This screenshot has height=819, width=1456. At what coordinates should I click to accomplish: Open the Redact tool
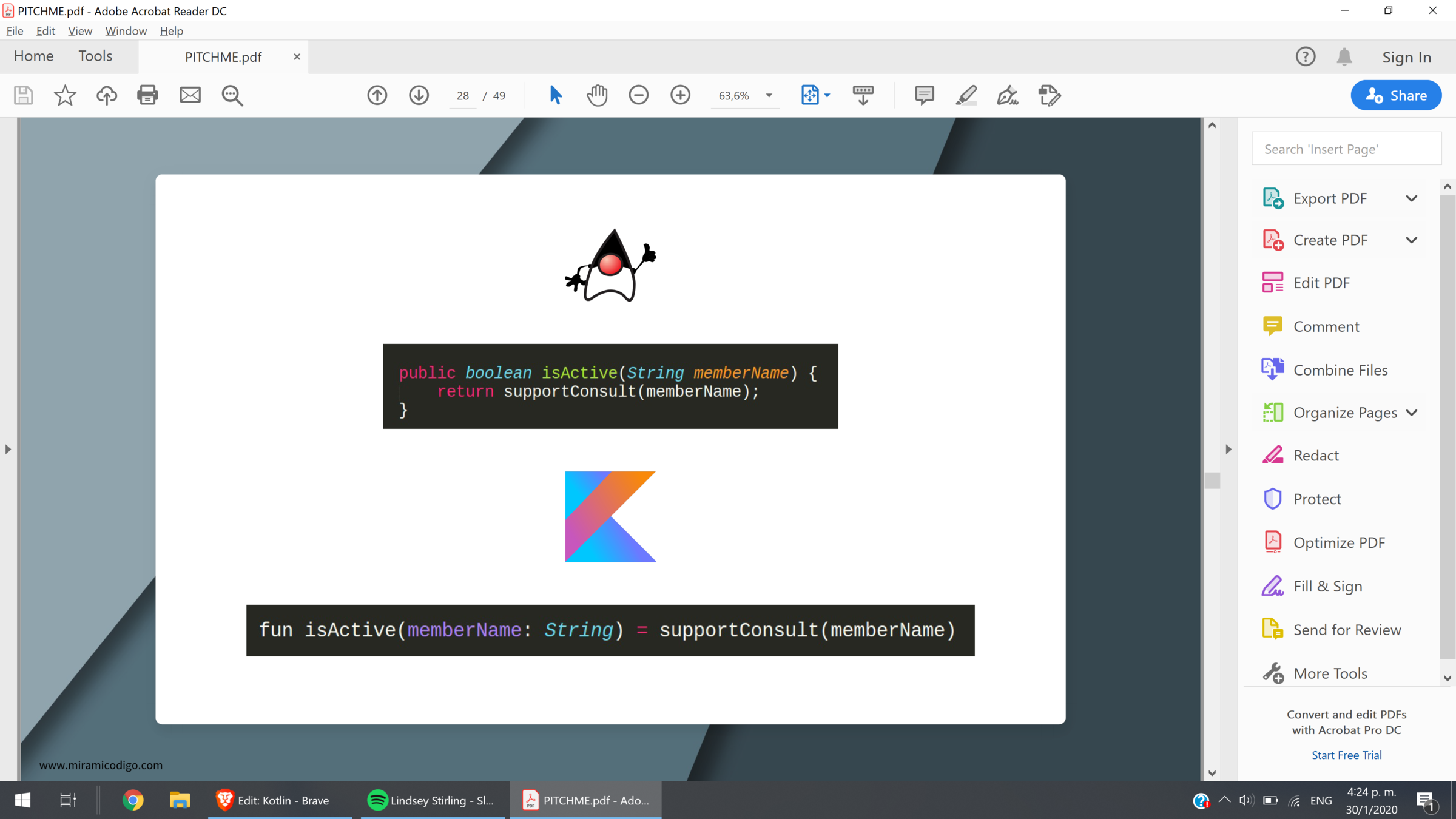1315,456
